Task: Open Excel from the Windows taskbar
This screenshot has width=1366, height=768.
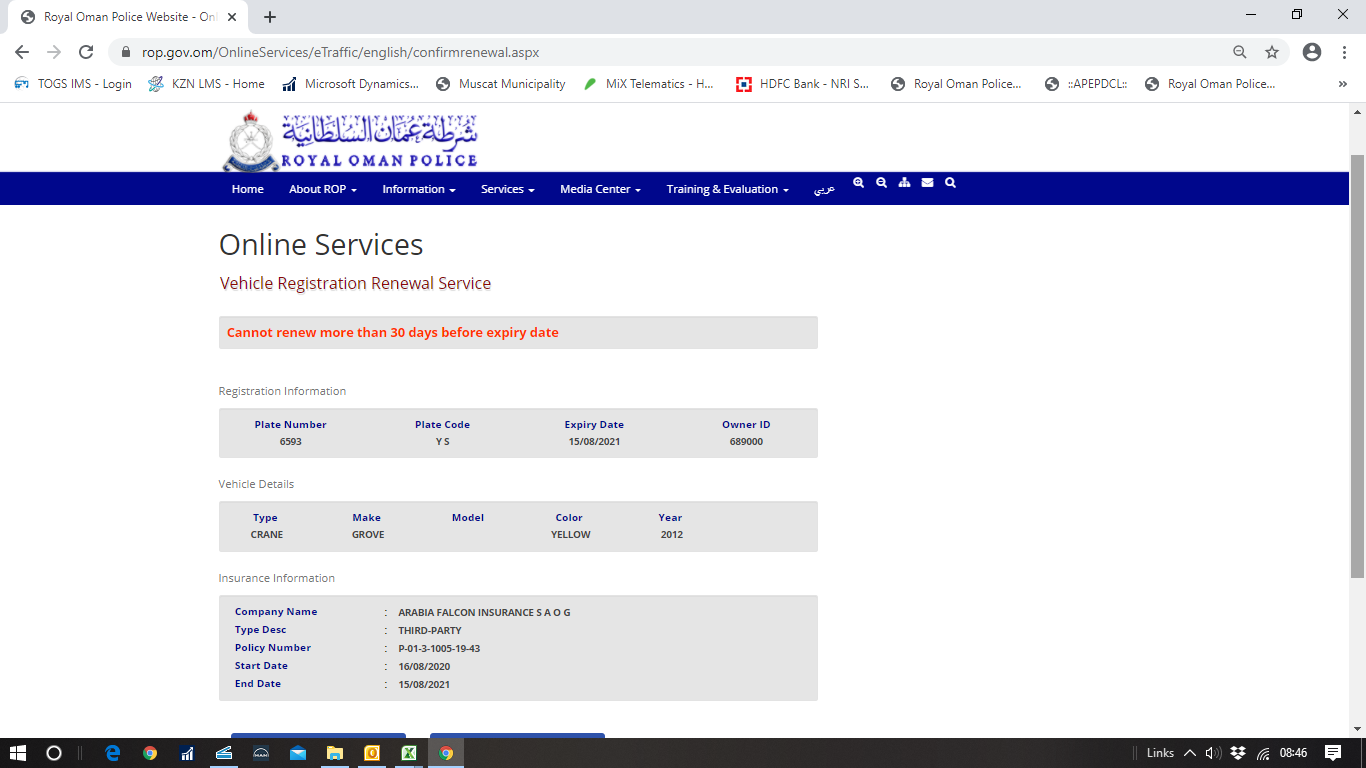Action: 409,753
